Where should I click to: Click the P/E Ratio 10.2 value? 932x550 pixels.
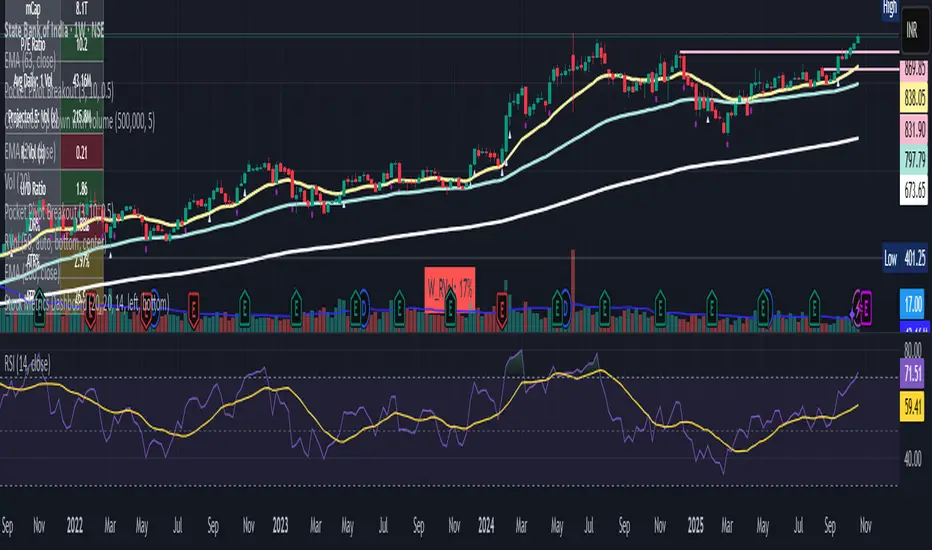click(81, 45)
